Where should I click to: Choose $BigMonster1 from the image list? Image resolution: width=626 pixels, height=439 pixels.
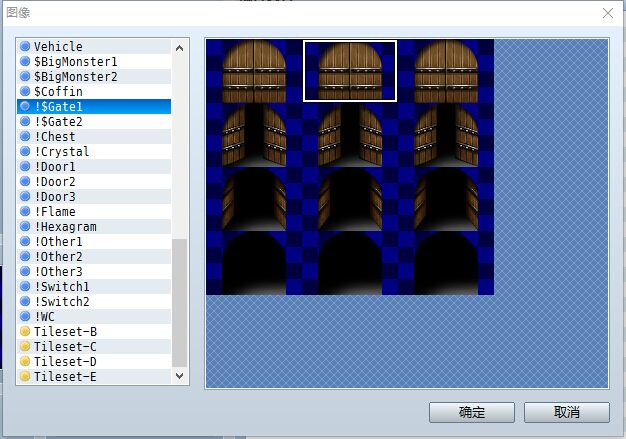click(x=94, y=61)
